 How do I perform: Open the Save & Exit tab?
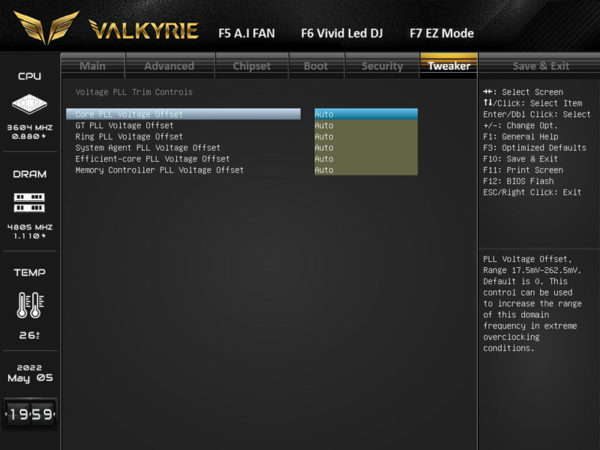[x=541, y=66]
